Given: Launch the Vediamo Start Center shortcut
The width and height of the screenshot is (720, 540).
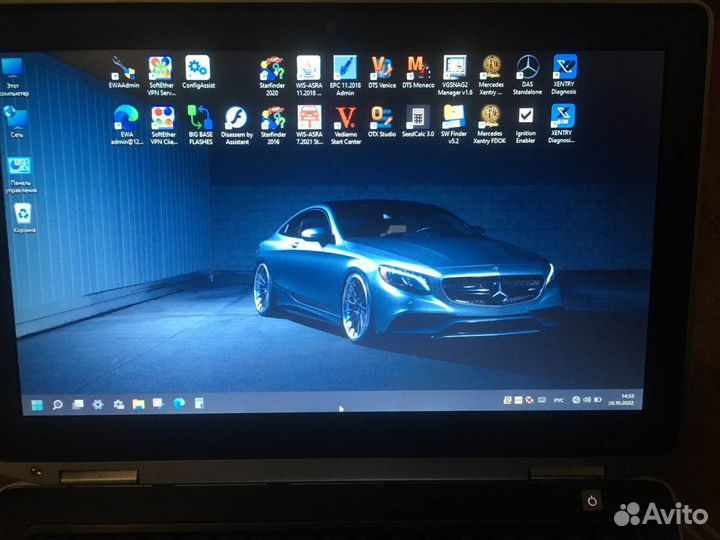Looking at the screenshot, I should [346, 125].
